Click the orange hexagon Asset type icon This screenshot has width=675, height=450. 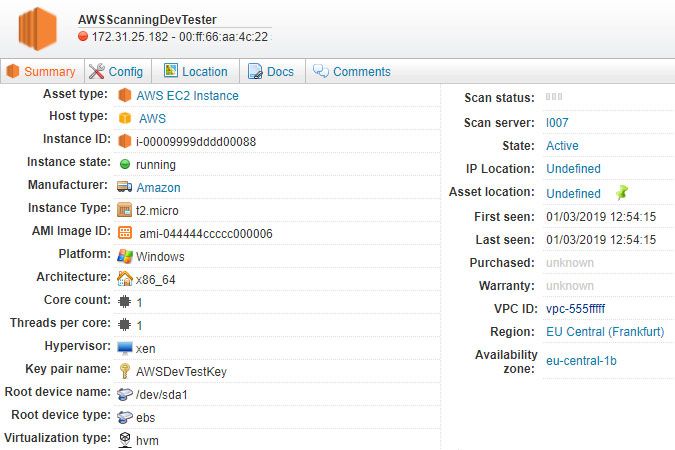pyautogui.click(x=125, y=95)
